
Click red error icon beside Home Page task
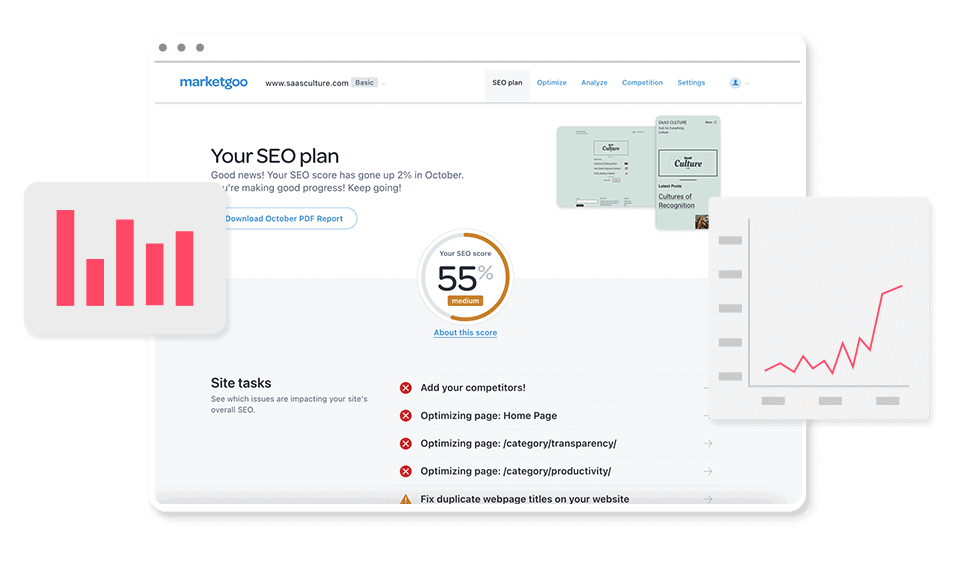(405, 416)
